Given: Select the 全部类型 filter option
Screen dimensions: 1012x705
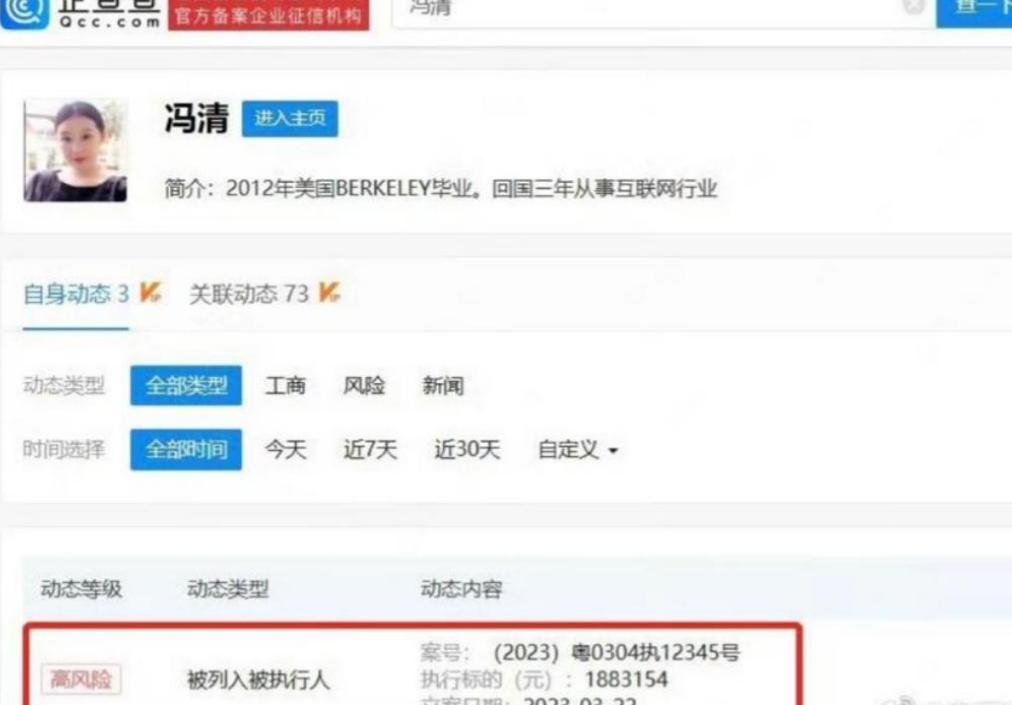Looking at the screenshot, I should [x=186, y=385].
